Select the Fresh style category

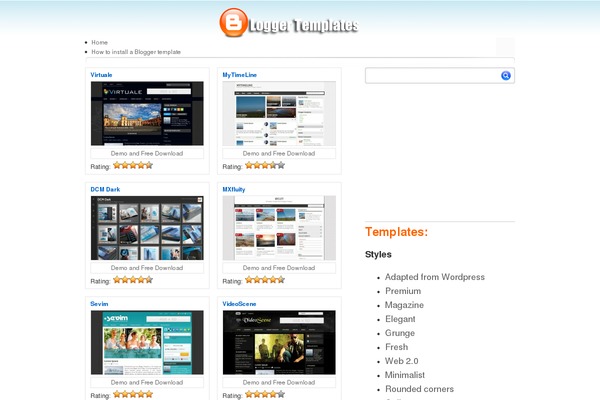pyautogui.click(x=396, y=347)
